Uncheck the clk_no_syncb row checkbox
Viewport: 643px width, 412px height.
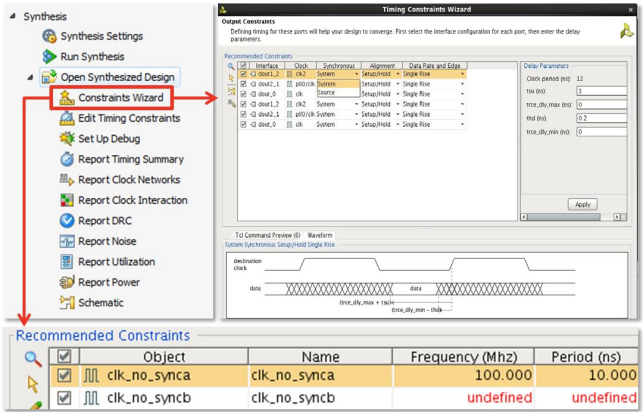(64, 398)
